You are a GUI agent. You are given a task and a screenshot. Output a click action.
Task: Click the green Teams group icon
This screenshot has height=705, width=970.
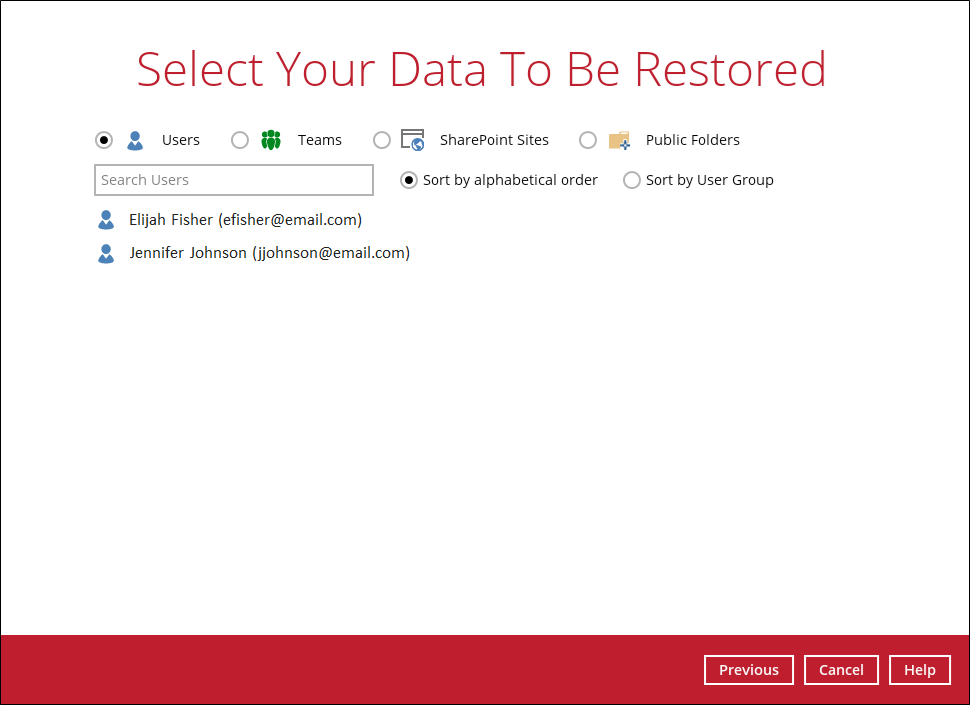pos(270,140)
